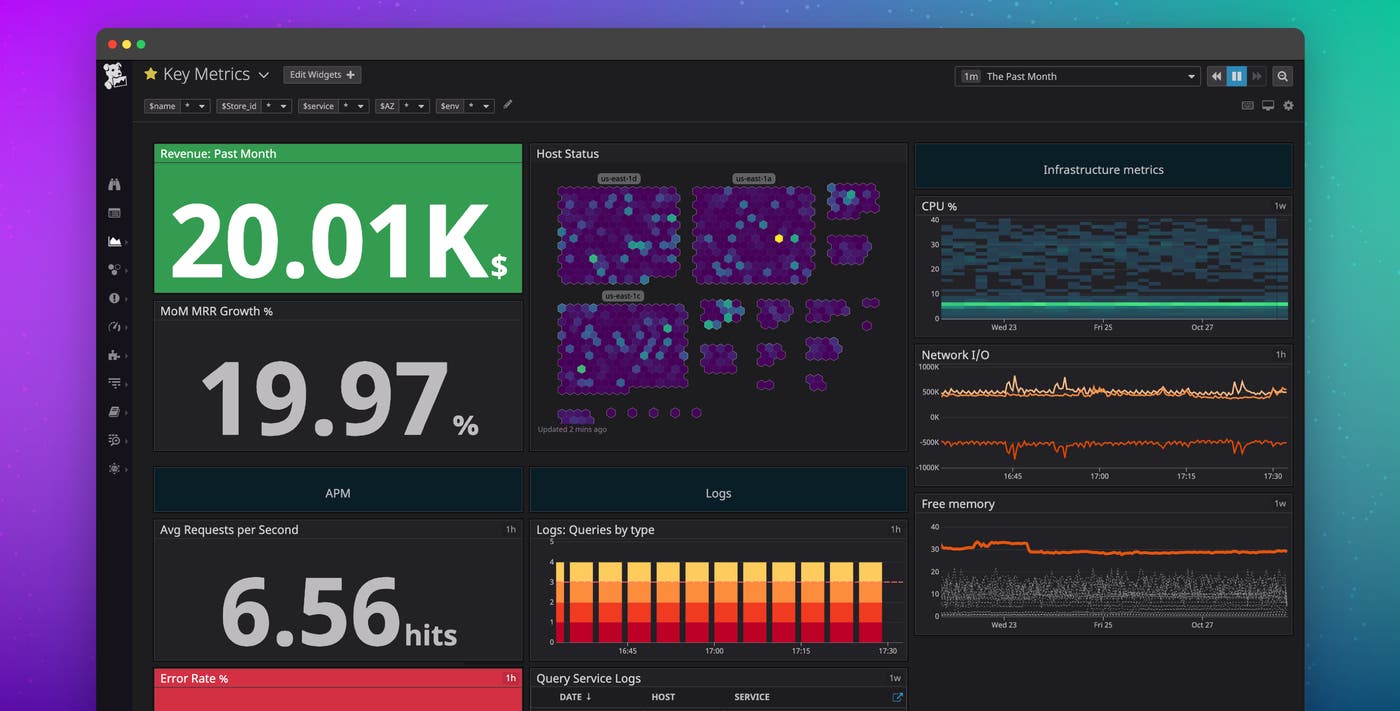Select the Watchdog binoculars icon in the sidebar
This screenshot has height=711, width=1400.
pos(114,184)
